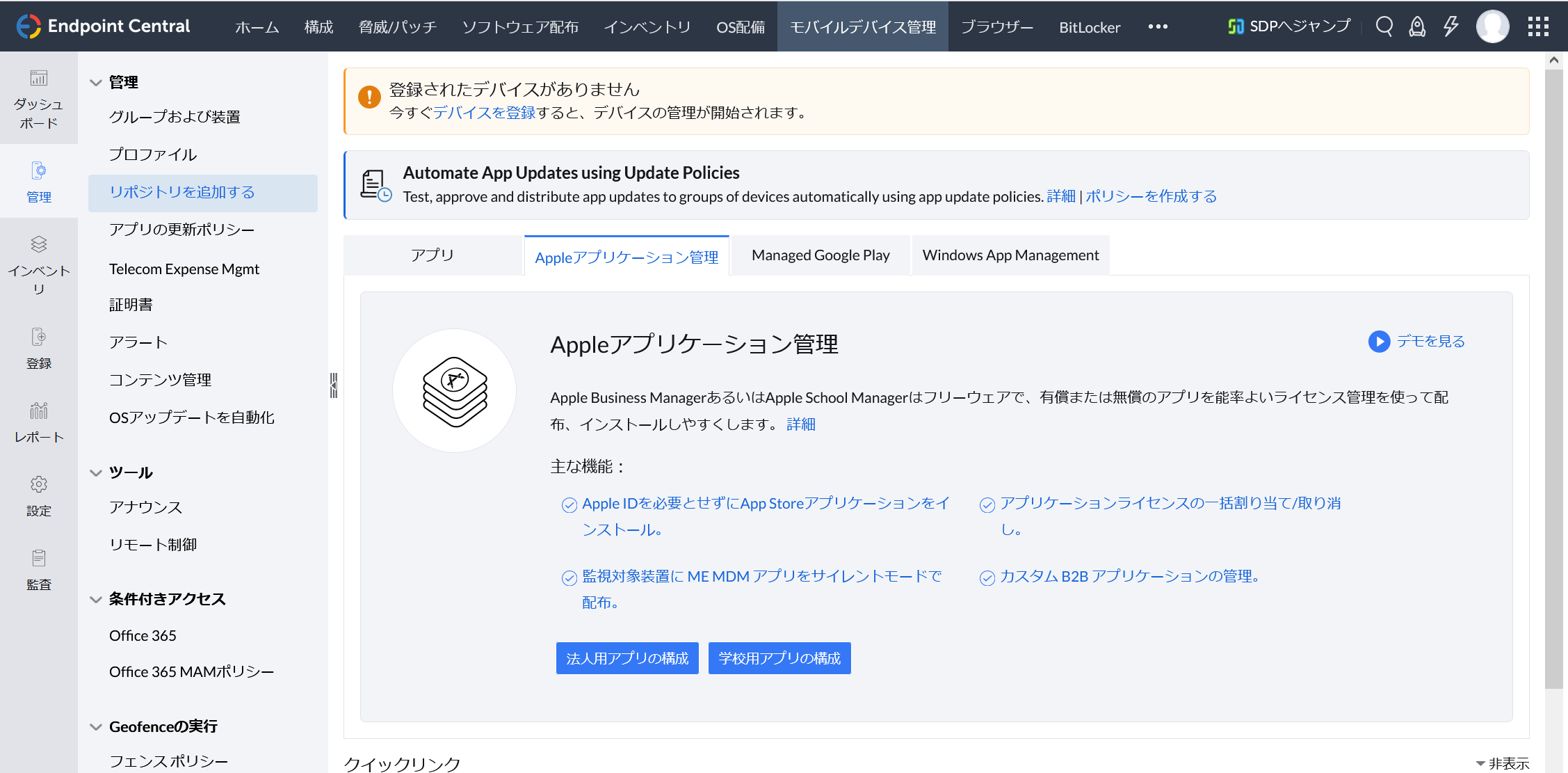Play the デモを見る demo video

[x=1416, y=341]
